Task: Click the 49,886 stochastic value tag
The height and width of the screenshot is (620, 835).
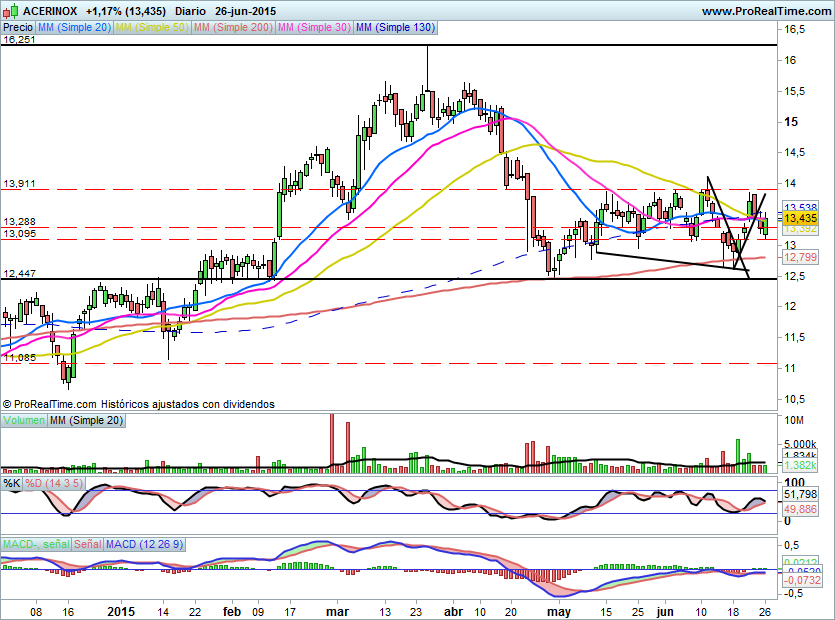Action: coord(800,509)
